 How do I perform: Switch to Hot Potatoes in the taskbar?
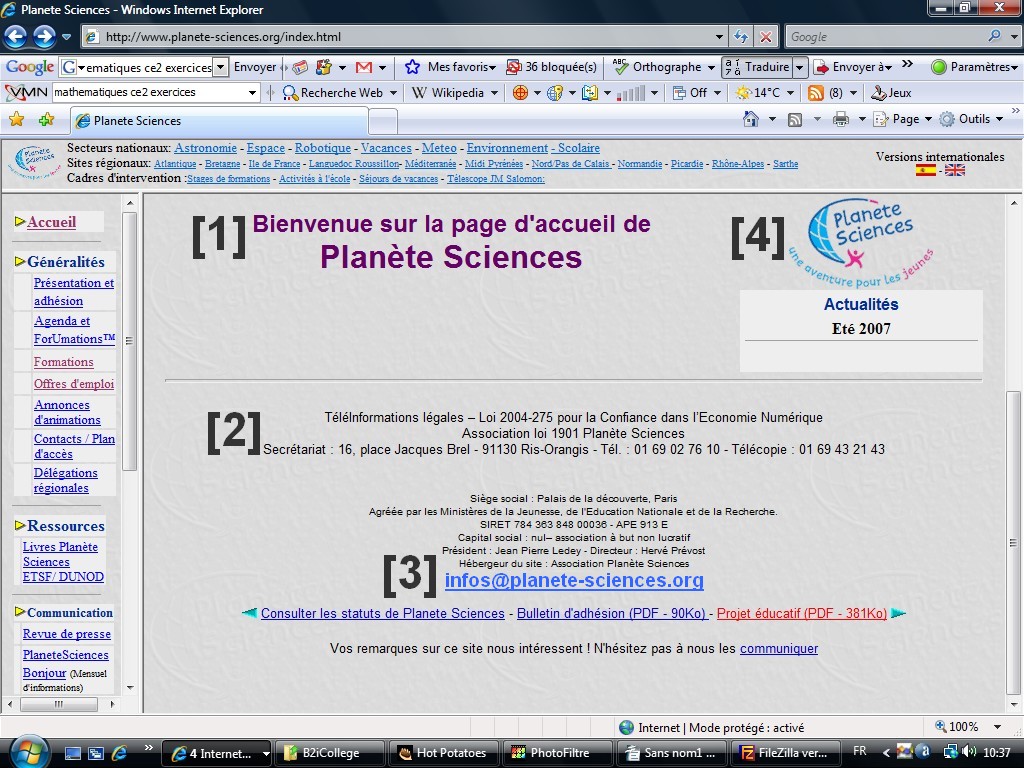pyautogui.click(x=444, y=753)
